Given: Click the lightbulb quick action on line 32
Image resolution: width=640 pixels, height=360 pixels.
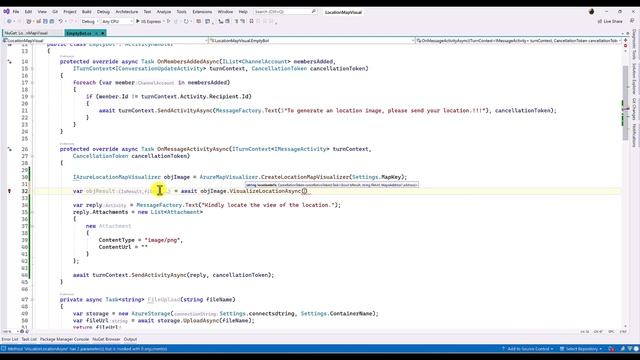Looking at the screenshot, I should [x=9, y=191].
